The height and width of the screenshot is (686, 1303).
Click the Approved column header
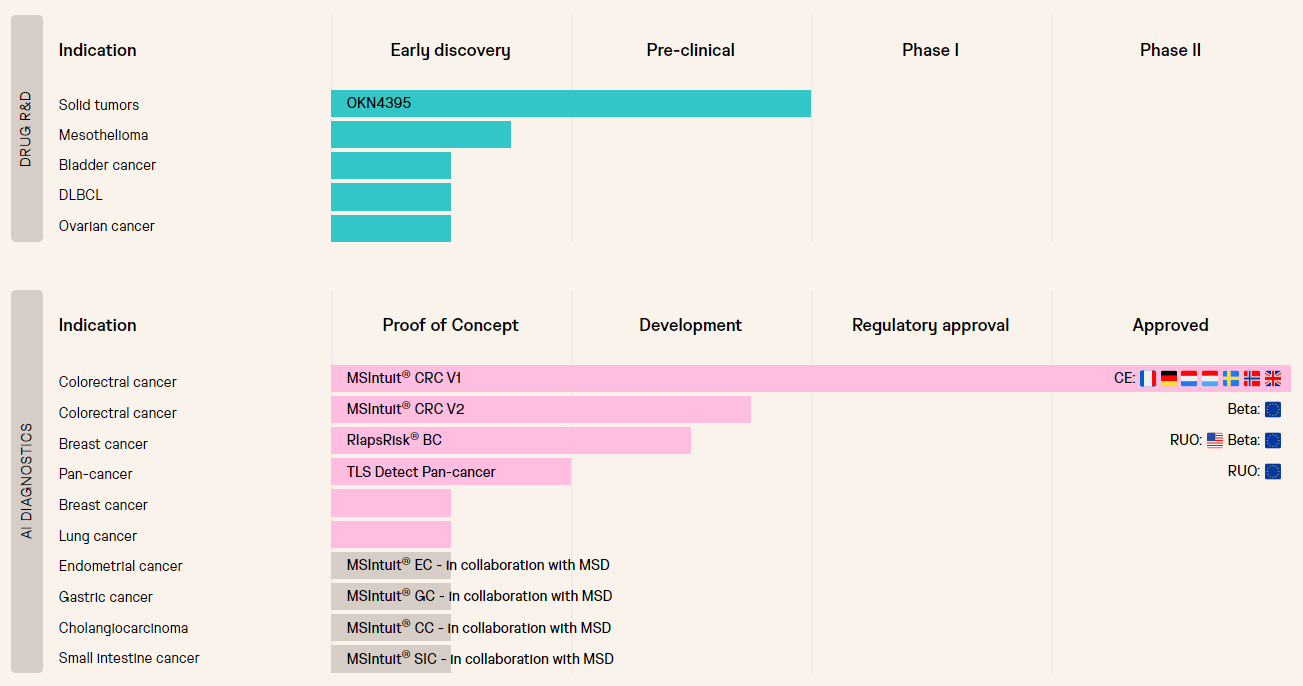1171,325
